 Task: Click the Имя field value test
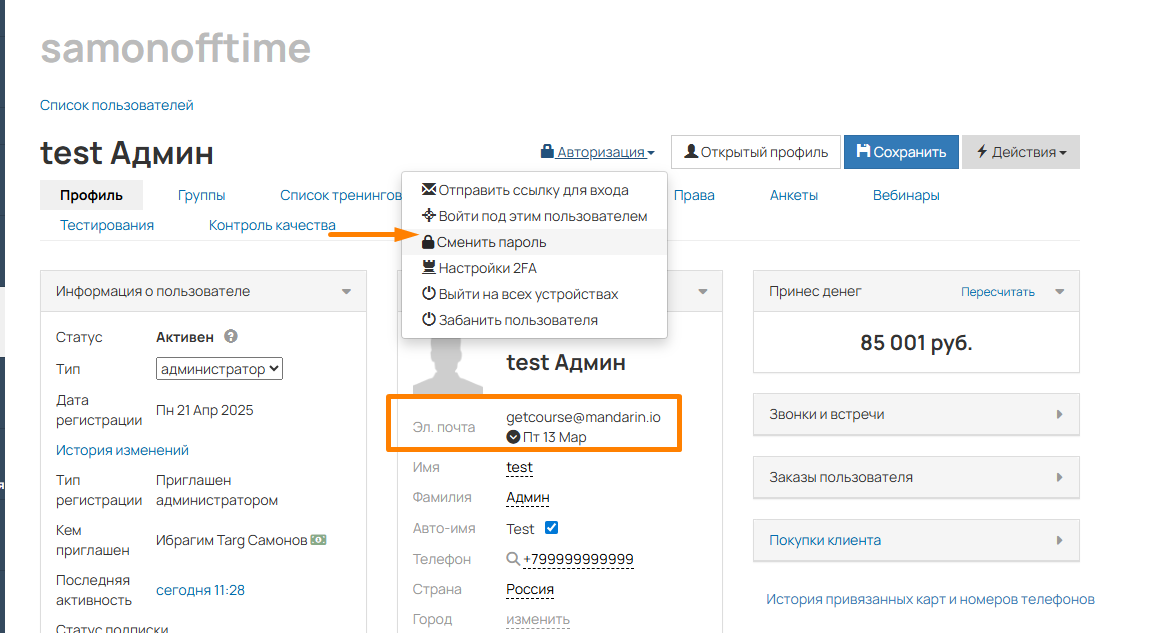519,467
